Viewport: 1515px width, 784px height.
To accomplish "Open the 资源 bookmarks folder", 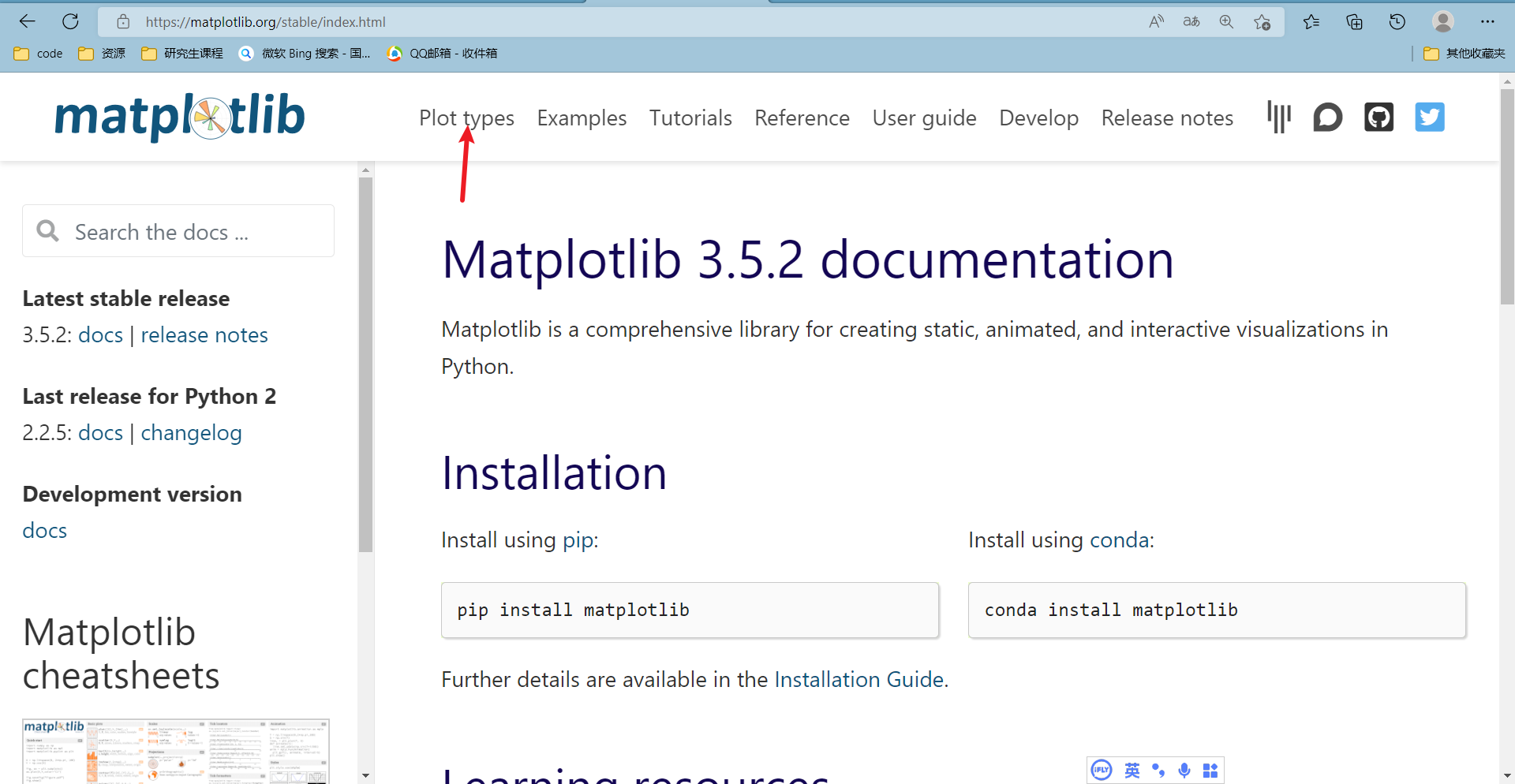I will pyautogui.click(x=102, y=54).
